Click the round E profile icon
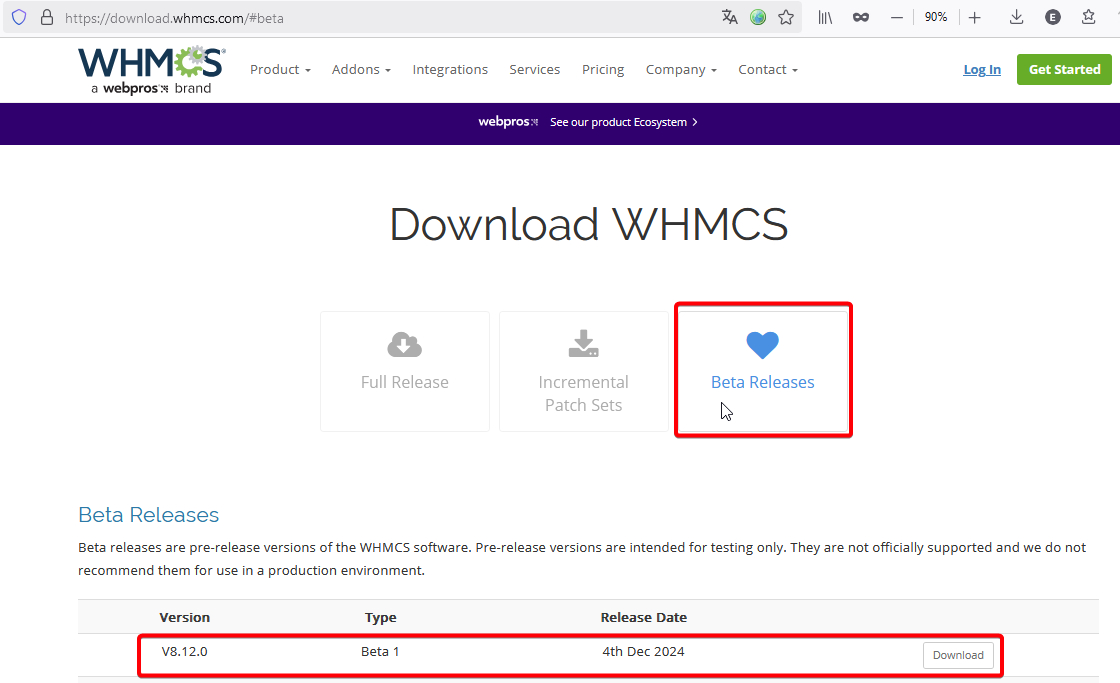Screen dimensions: 1120x683 [x=1052, y=17]
